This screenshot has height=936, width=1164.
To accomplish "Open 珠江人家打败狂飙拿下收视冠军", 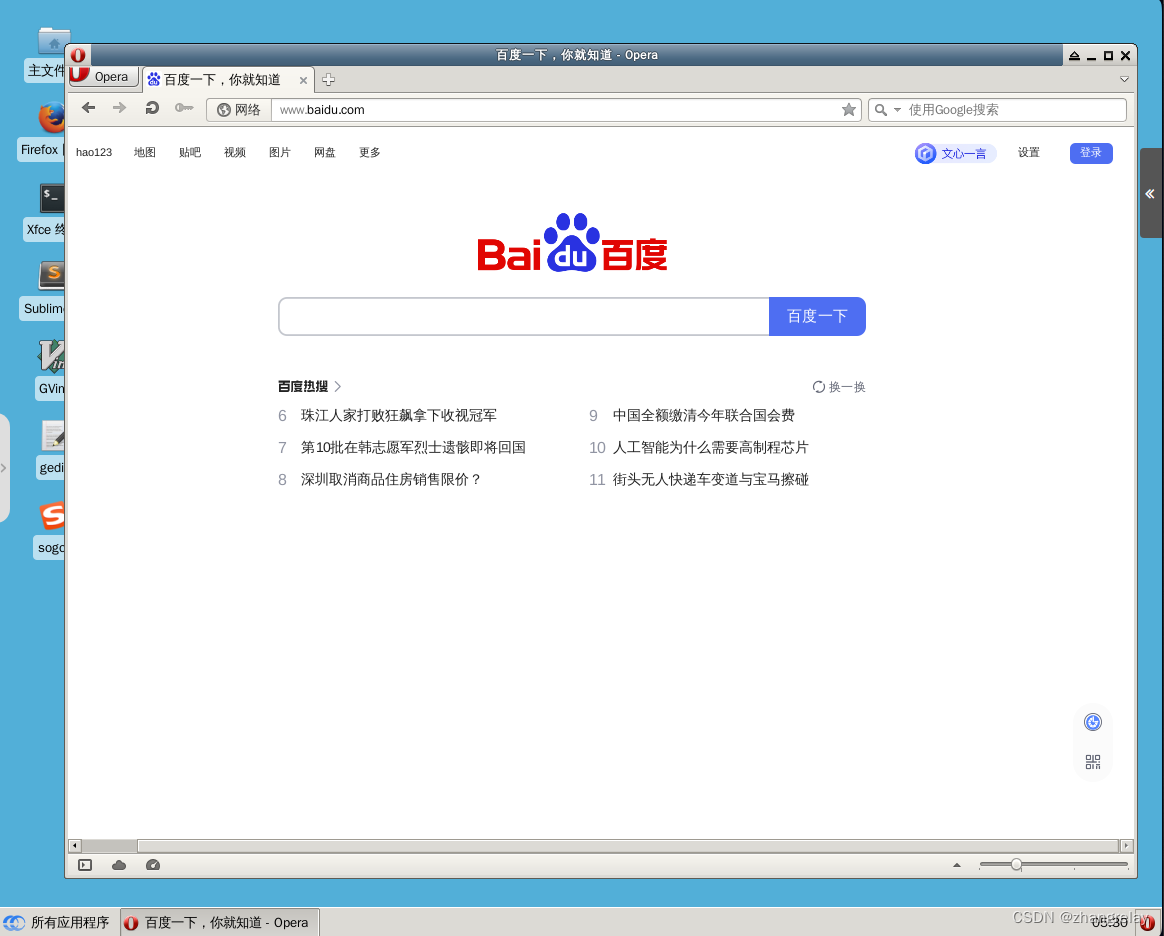I will coord(399,416).
